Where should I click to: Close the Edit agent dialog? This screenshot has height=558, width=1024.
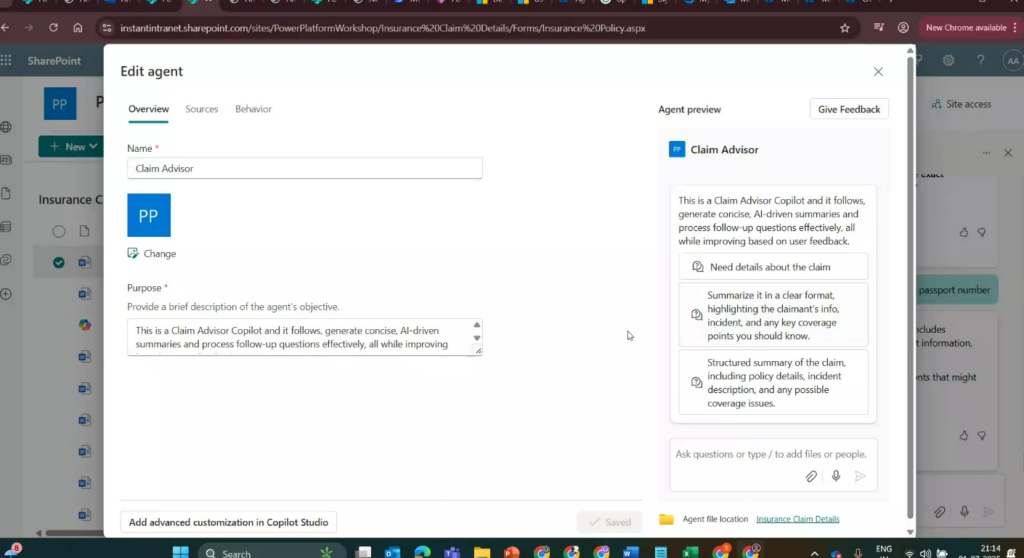pos(878,72)
